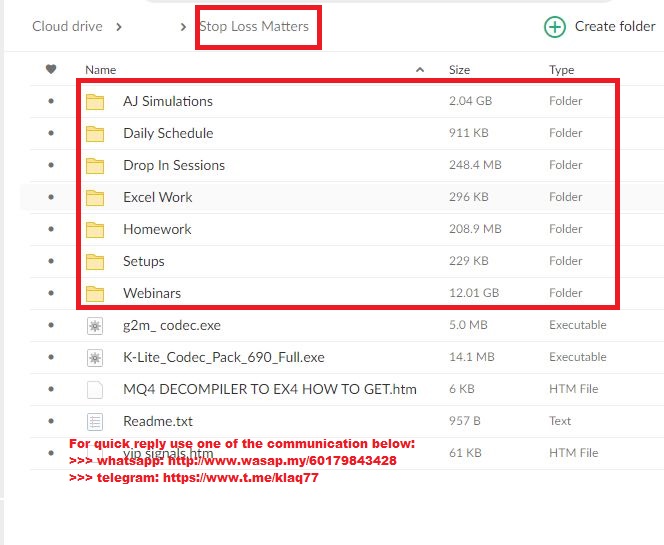
Task: Open the AJ Simulations folder icon
Action: click(95, 102)
